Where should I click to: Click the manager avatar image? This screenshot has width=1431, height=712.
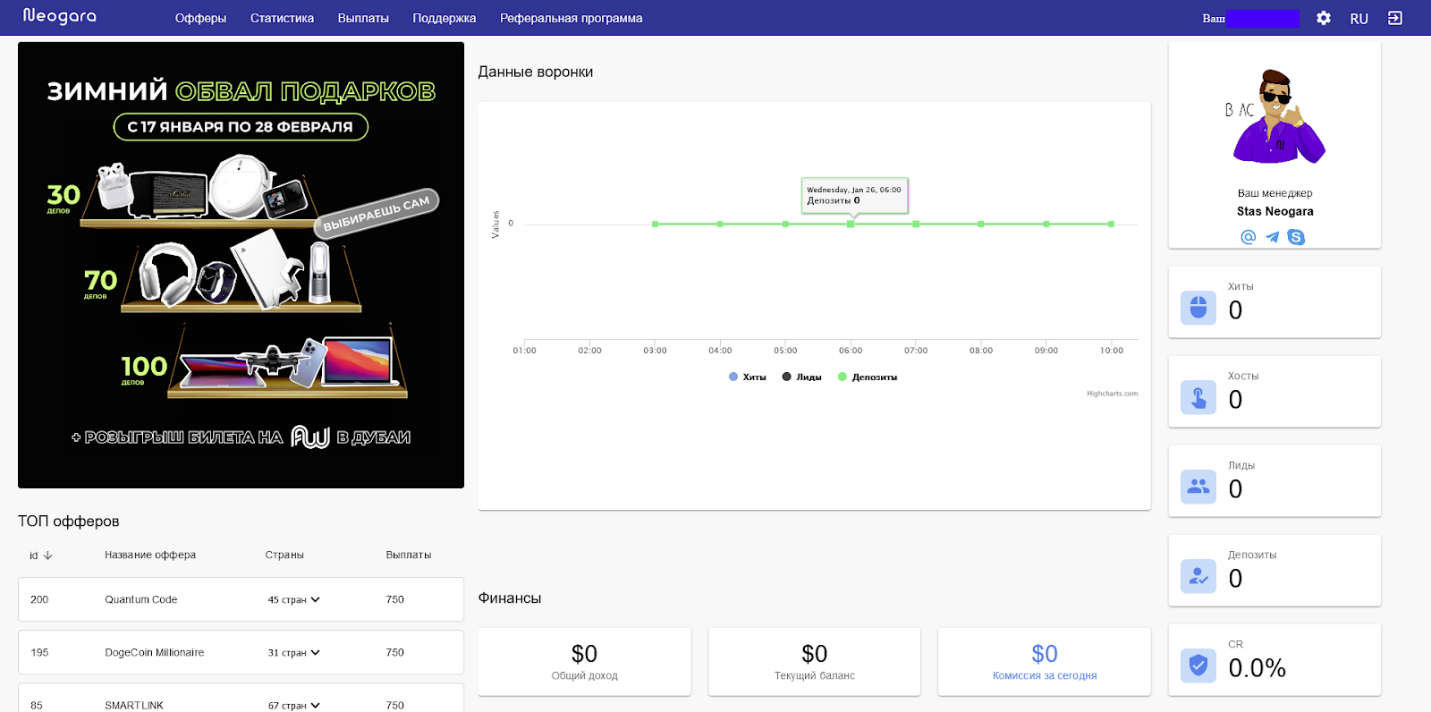[1275, 117]
